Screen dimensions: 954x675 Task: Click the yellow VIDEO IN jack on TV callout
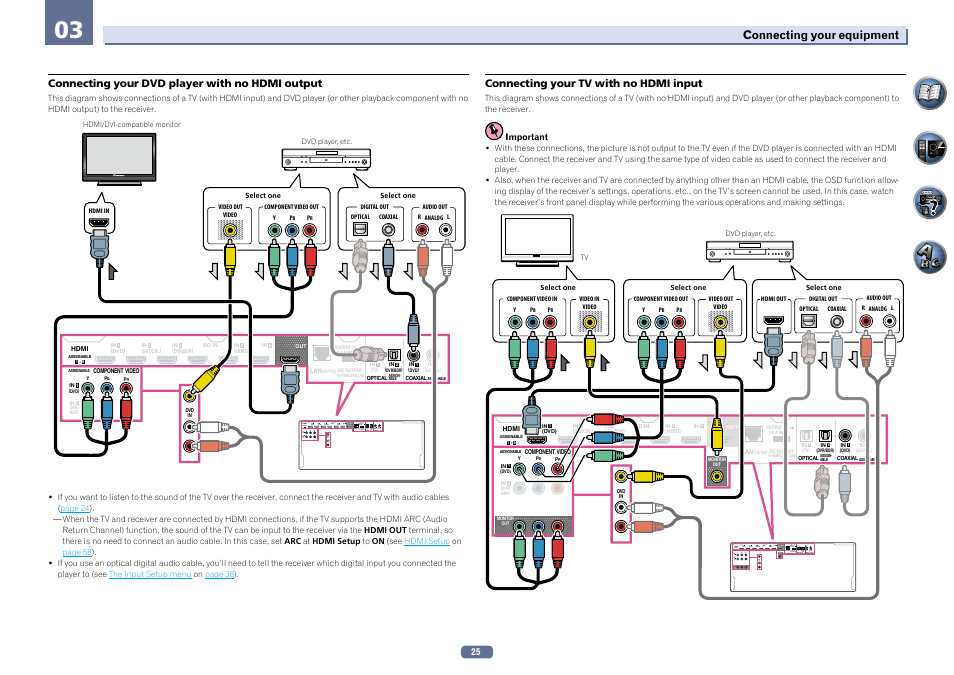589,322
